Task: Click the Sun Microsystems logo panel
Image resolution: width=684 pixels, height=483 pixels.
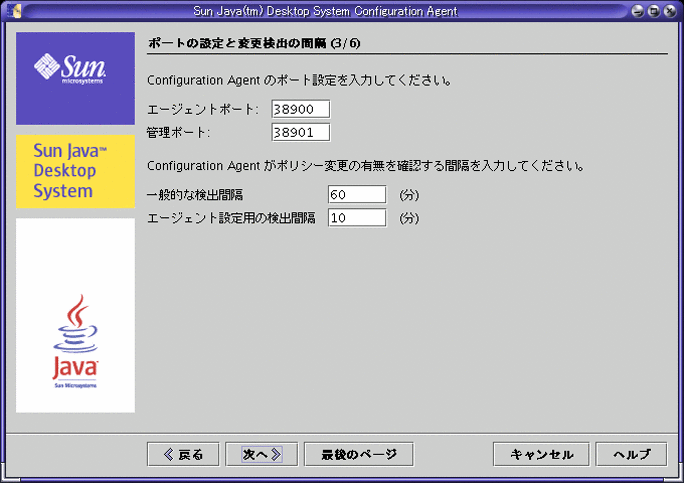Action: 75,79
